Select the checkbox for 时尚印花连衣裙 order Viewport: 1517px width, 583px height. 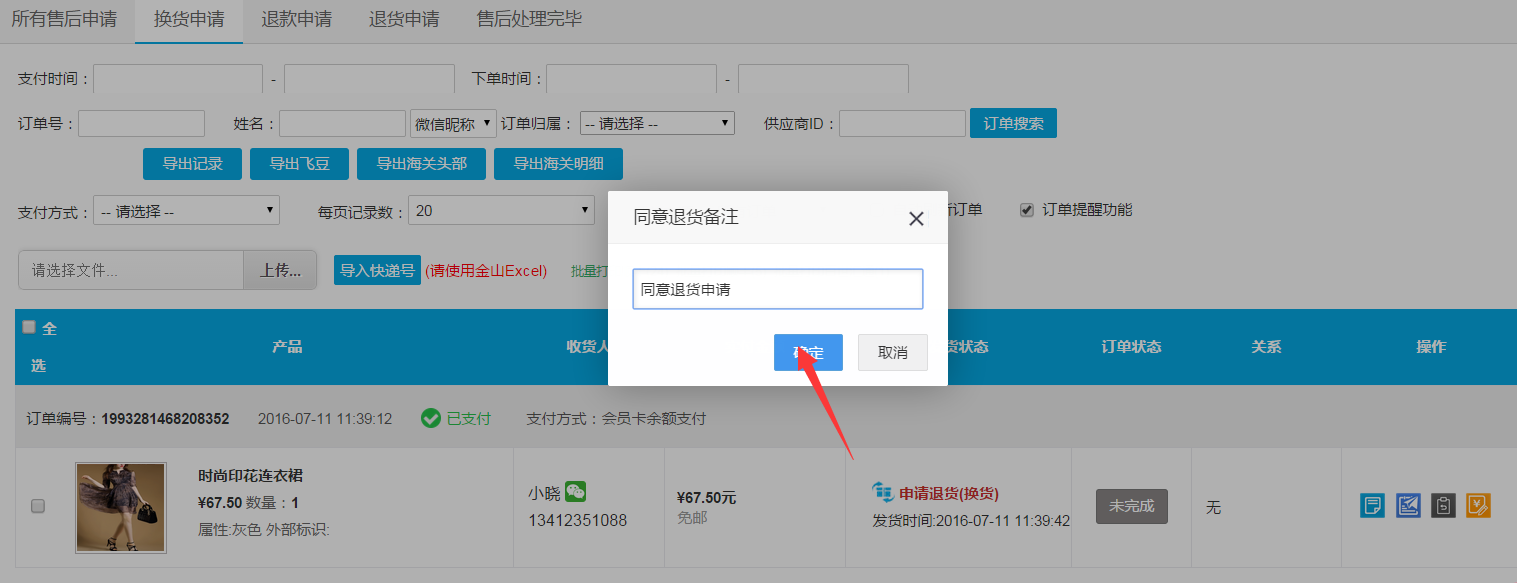click(38, 506)
